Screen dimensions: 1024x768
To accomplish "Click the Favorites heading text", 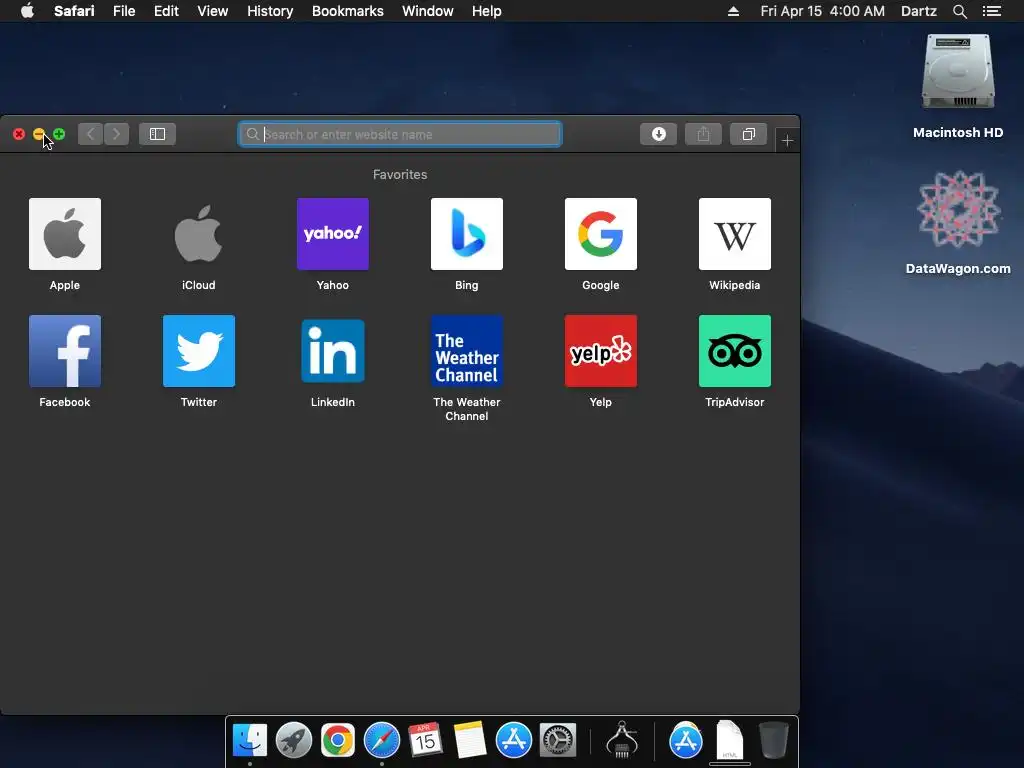I will 400,174.
